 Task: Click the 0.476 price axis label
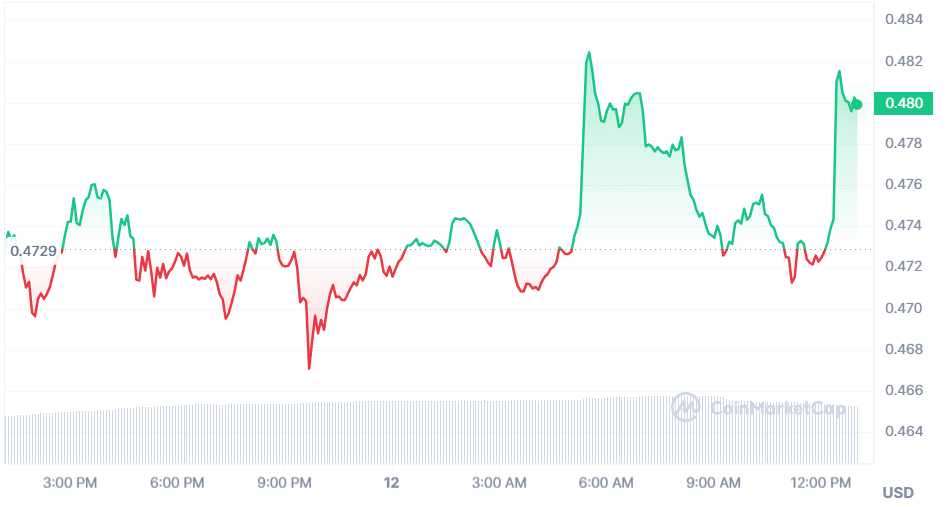903,185
